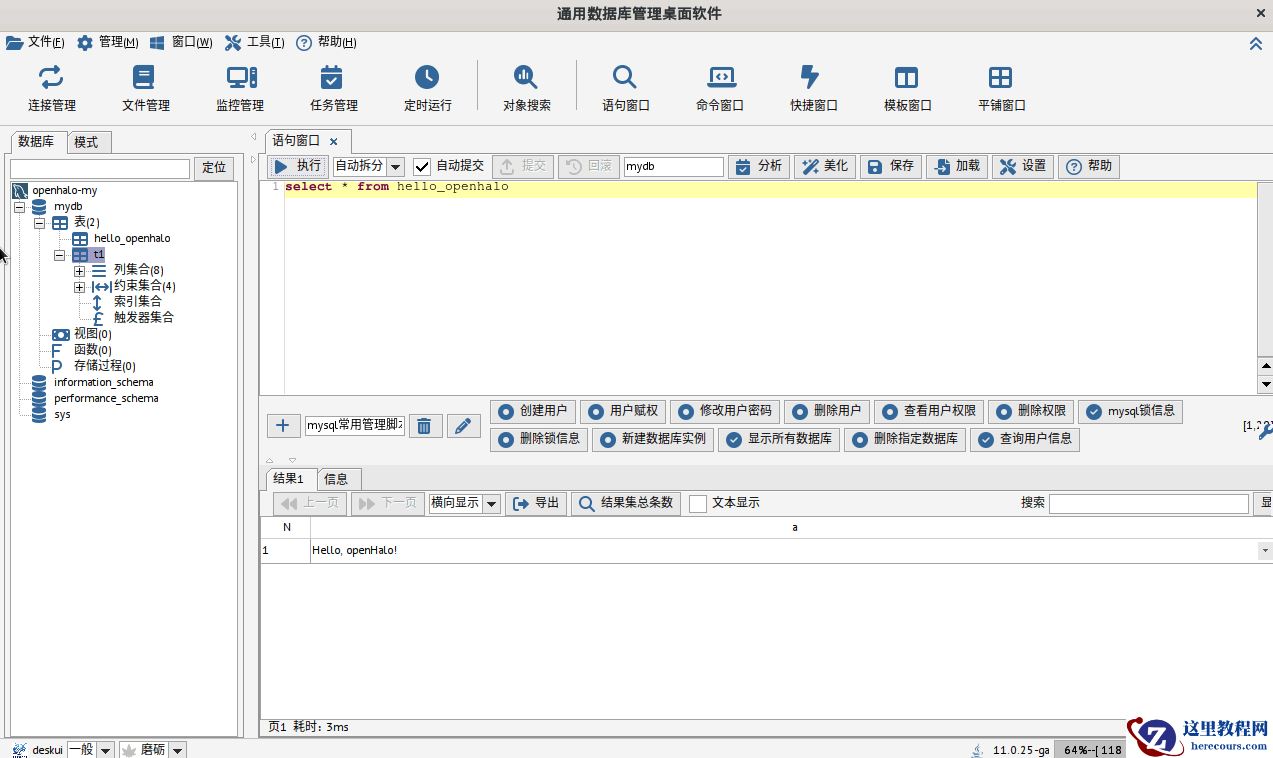Click the 导出 export button
This screenshot has width=1273, height=758.
[536, 503]
